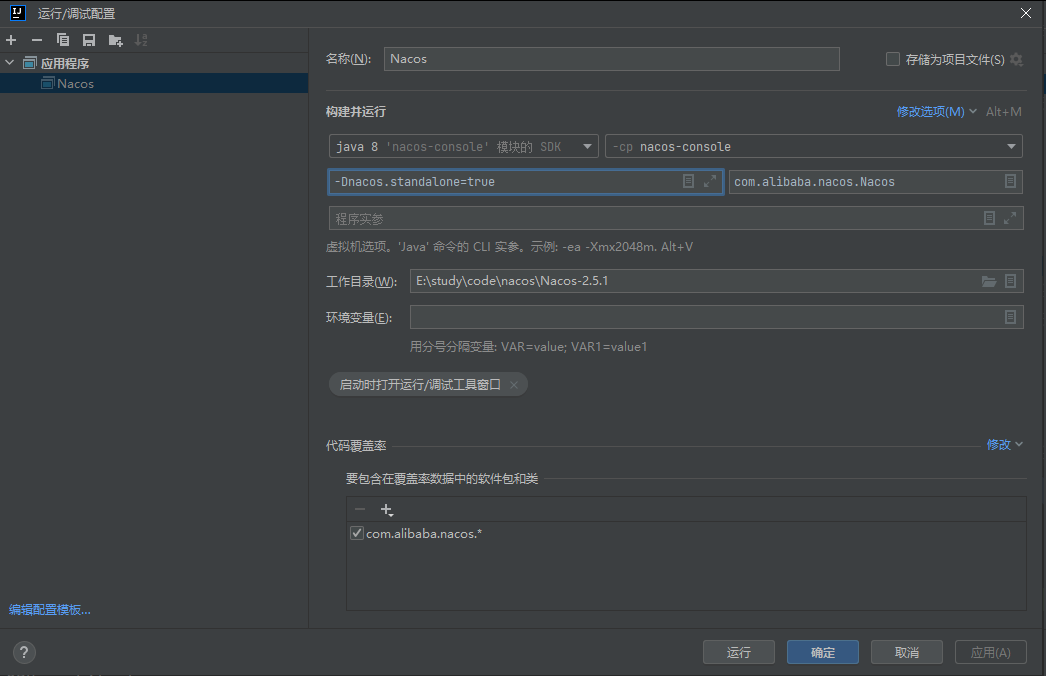Remove the open tool window on startup chip

[514, 385]
